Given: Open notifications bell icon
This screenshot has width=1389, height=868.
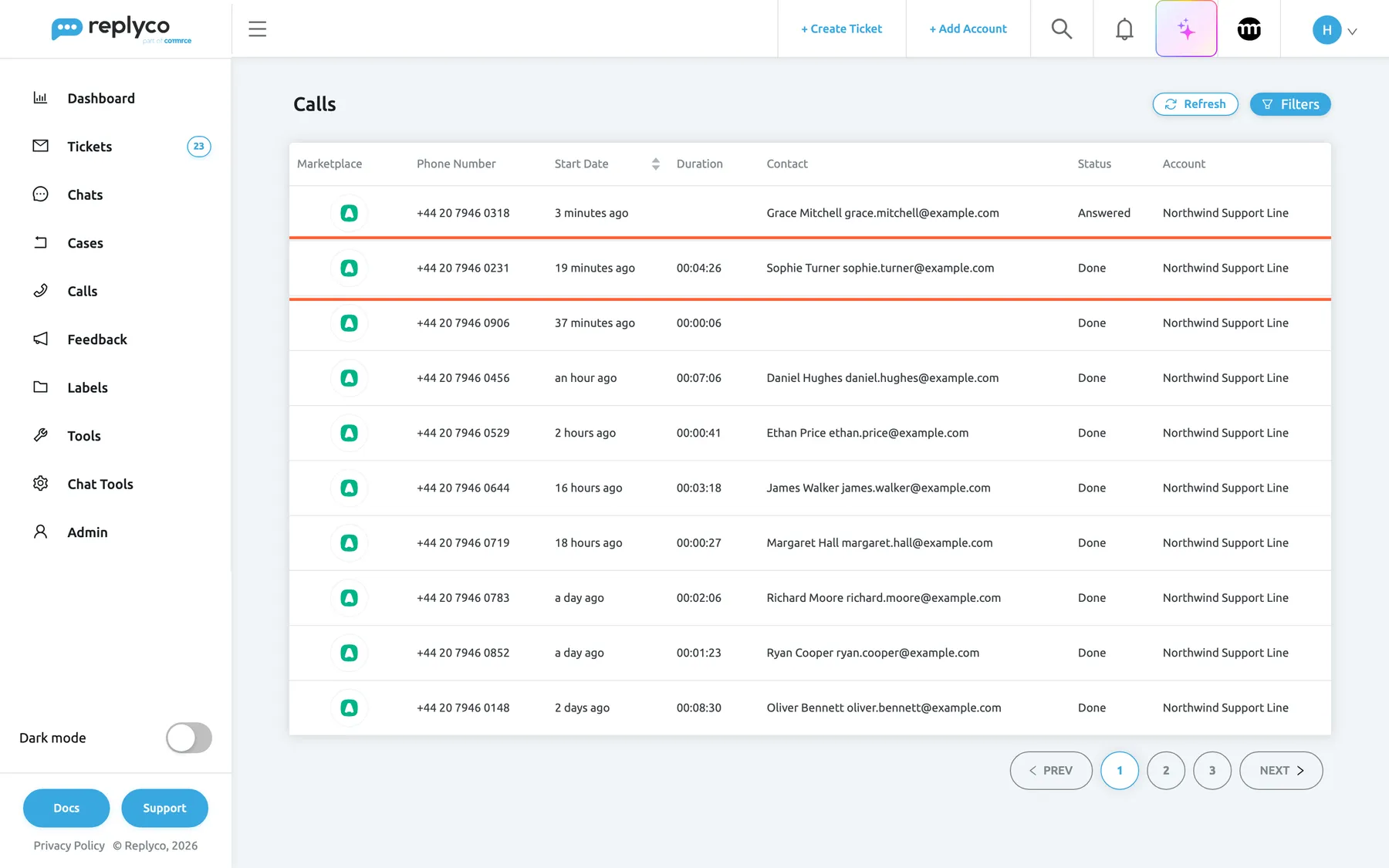Looking at the screenshot, I should [1124, 29].
